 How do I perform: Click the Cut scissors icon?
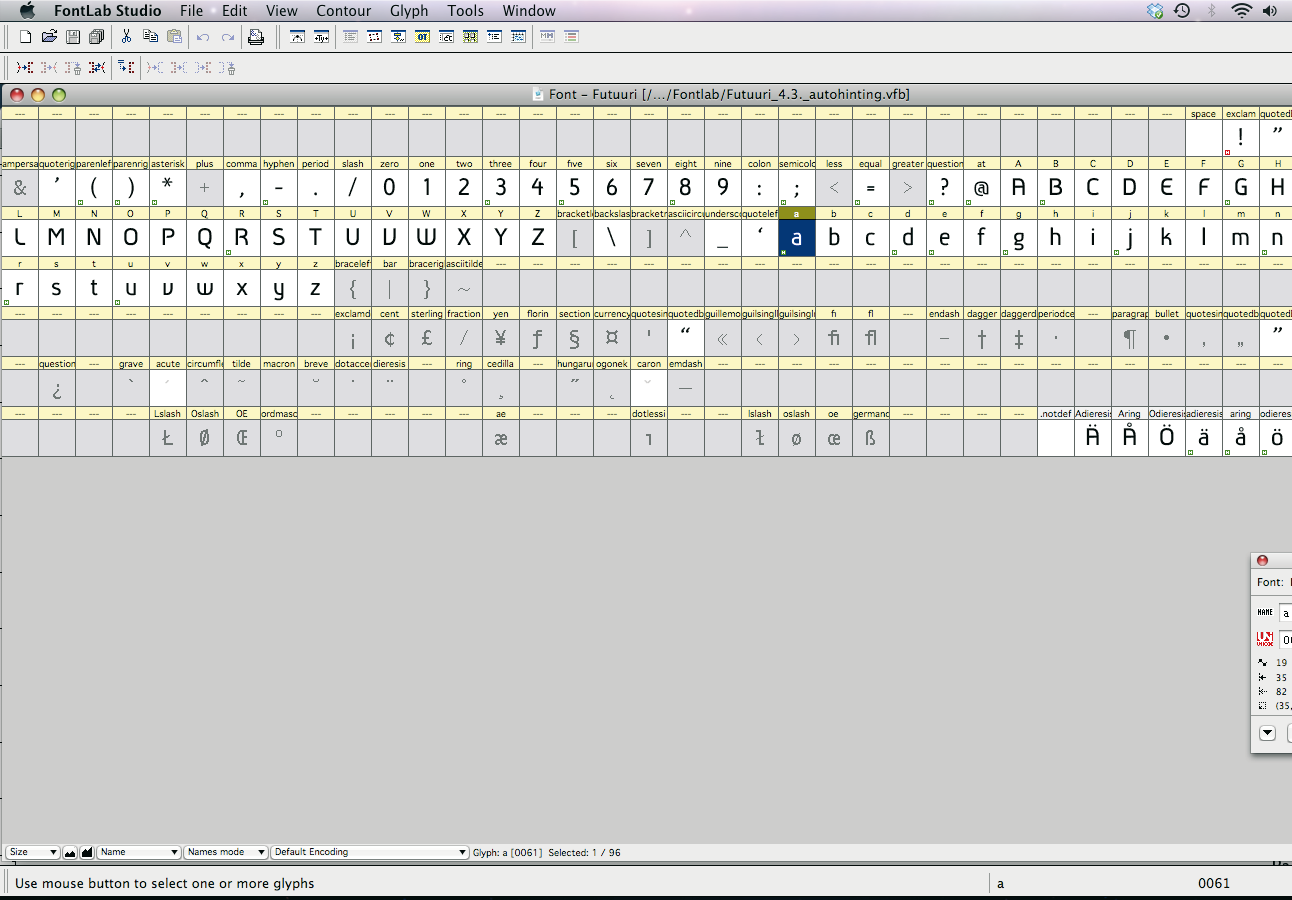click(x=126, y=37)
